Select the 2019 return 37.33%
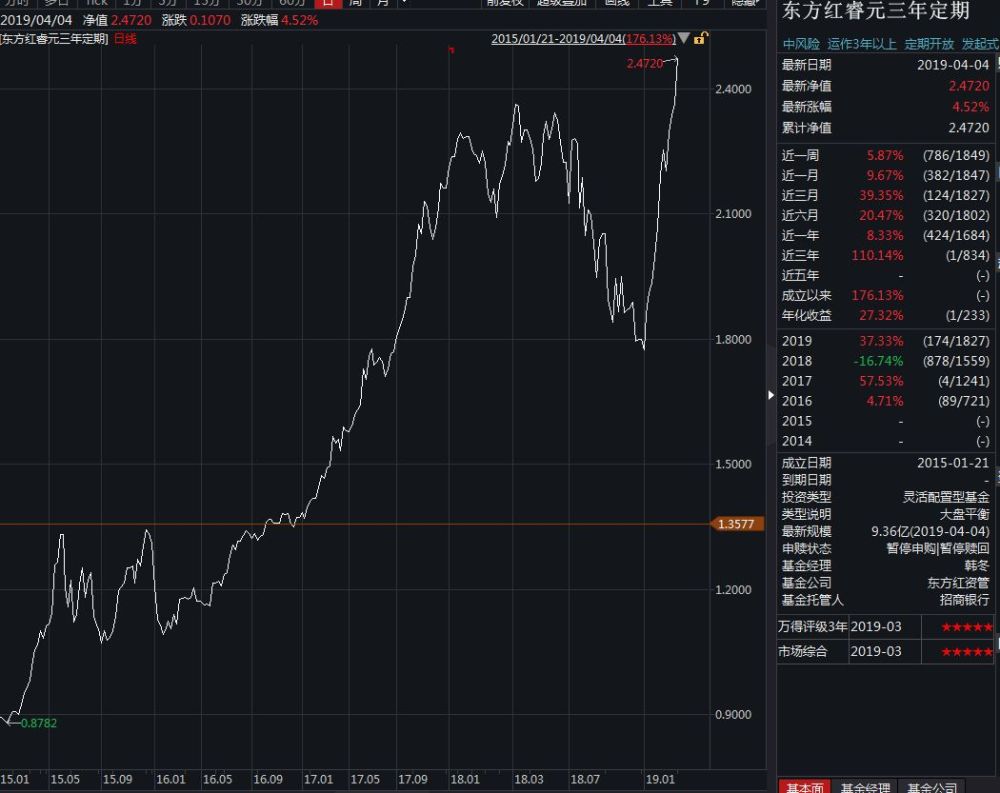 (881, 341)
